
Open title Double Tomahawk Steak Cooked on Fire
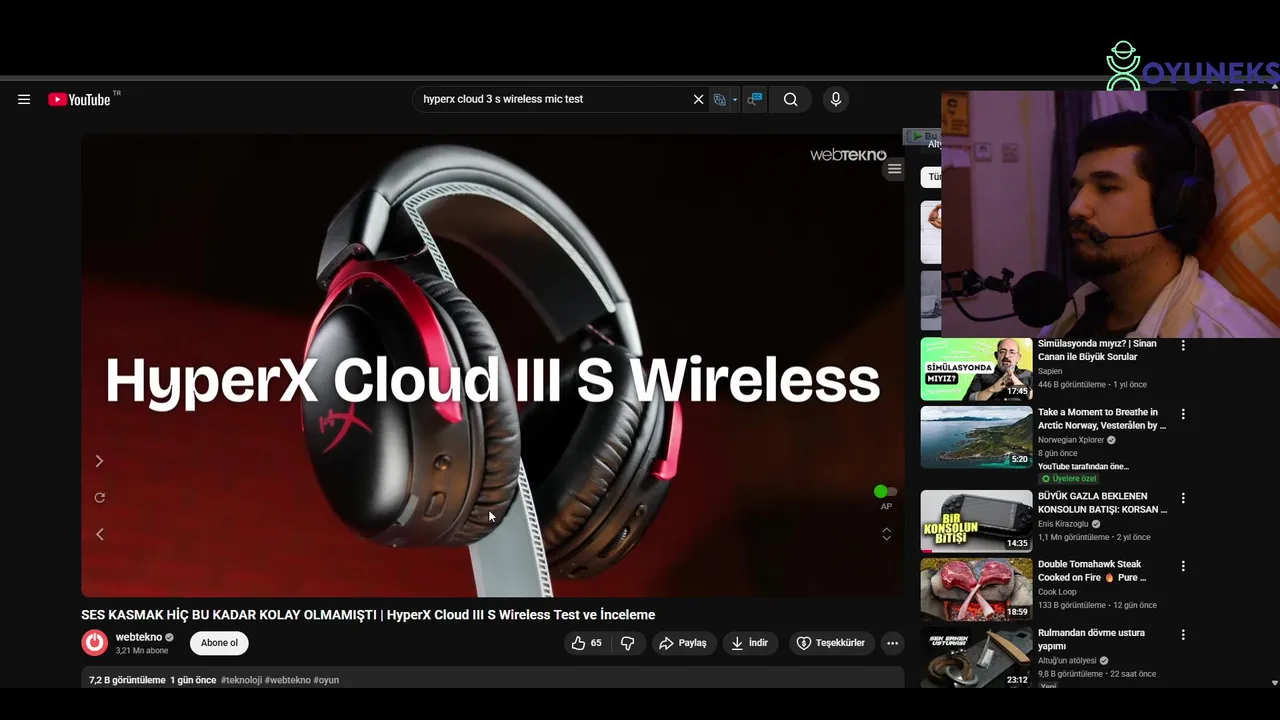(1092, 571)
